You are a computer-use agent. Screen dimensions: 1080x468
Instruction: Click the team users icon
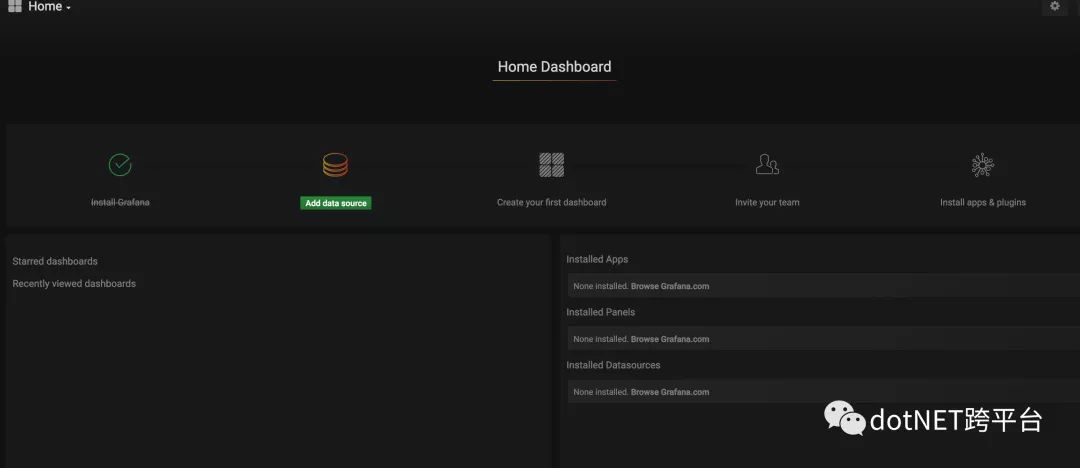pos(767,165)
